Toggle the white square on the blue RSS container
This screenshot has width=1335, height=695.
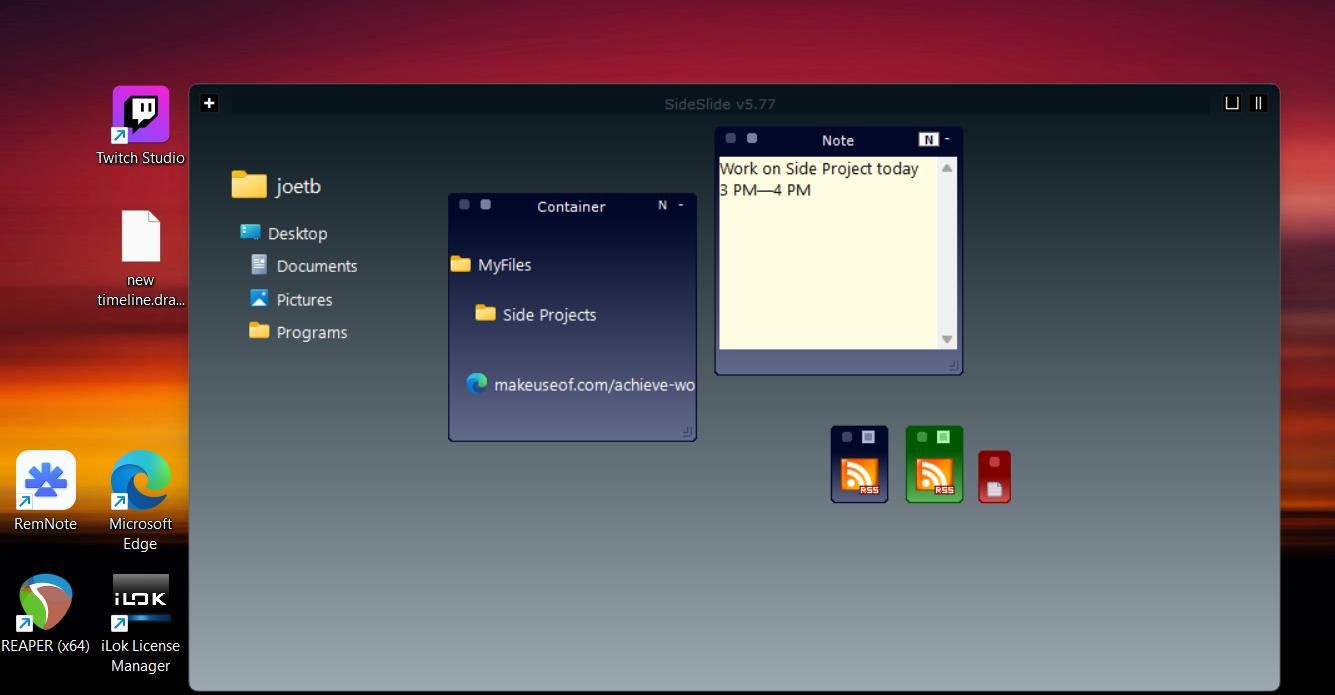pos(869,435)
